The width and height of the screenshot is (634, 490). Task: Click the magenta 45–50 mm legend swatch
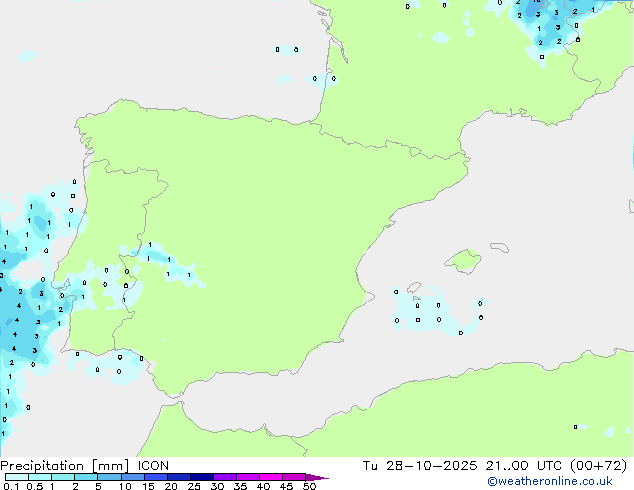click(x=293, y=478)
